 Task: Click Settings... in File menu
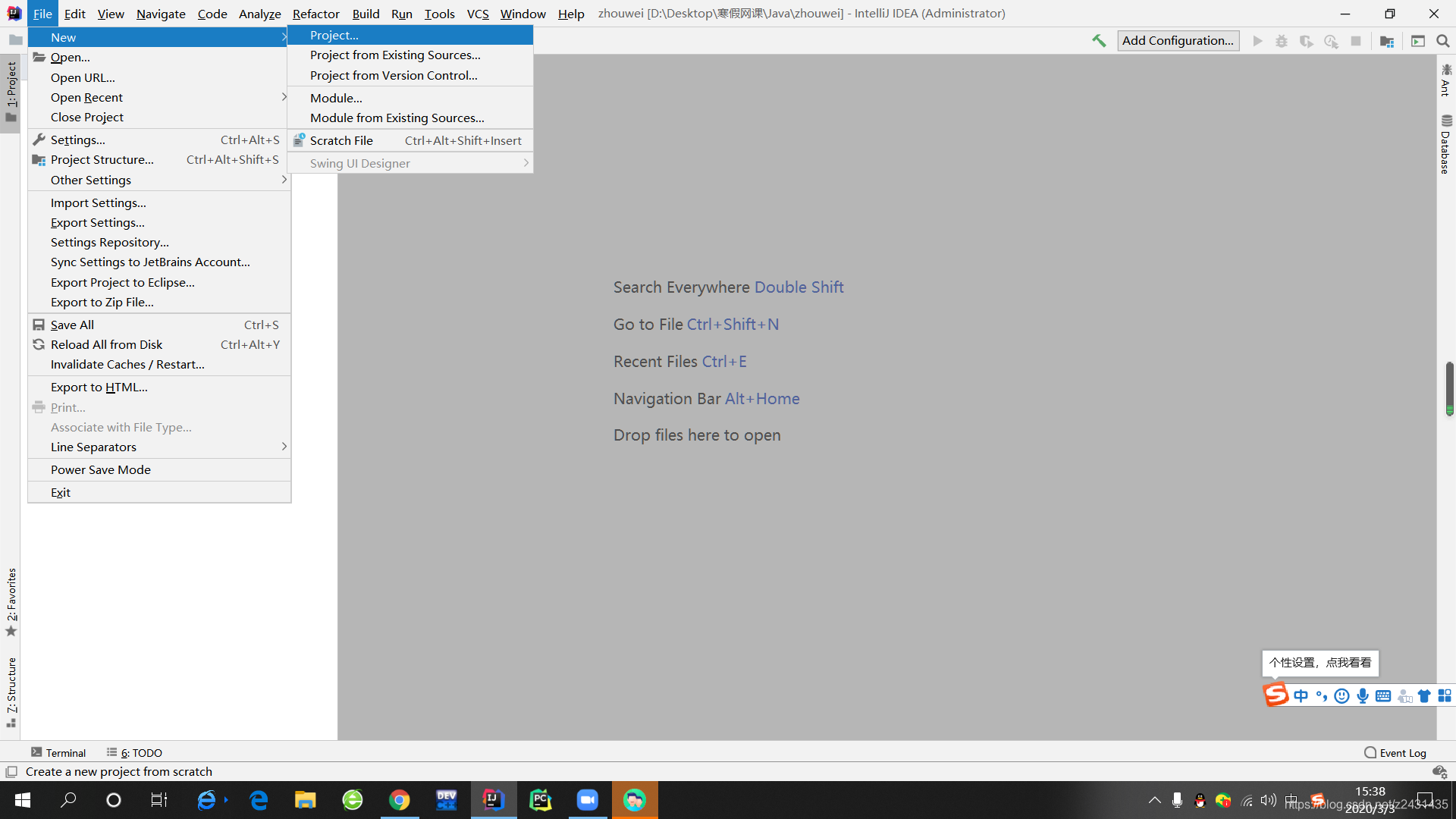click(159, 140)
